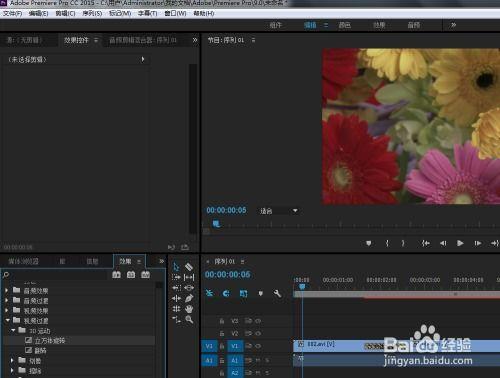Show more workspaces with chevron
Image resolution: width=500 pixels, height=378 pixels.
point(453,25)
